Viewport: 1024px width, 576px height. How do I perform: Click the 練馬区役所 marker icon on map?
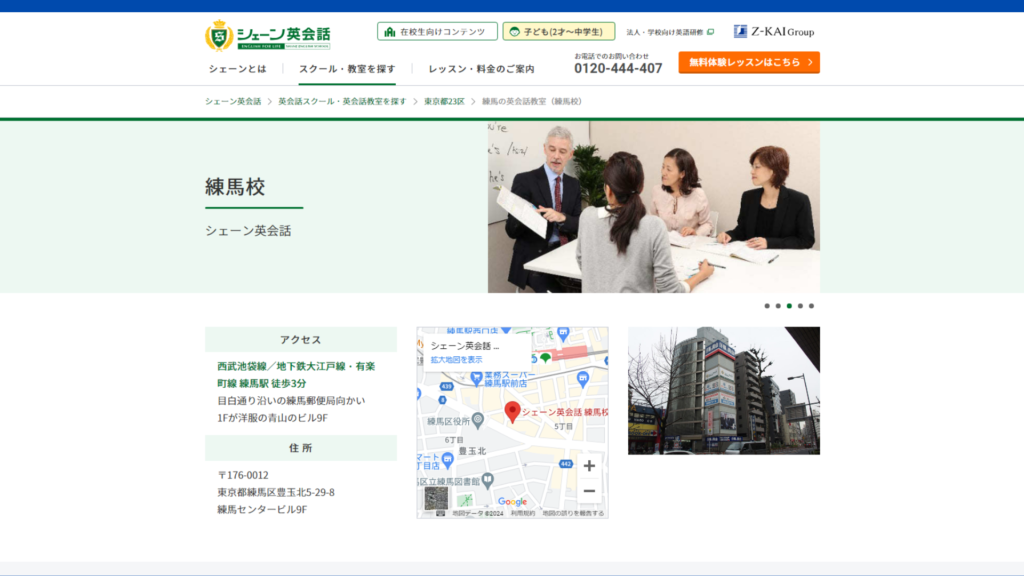click(478, 420)
